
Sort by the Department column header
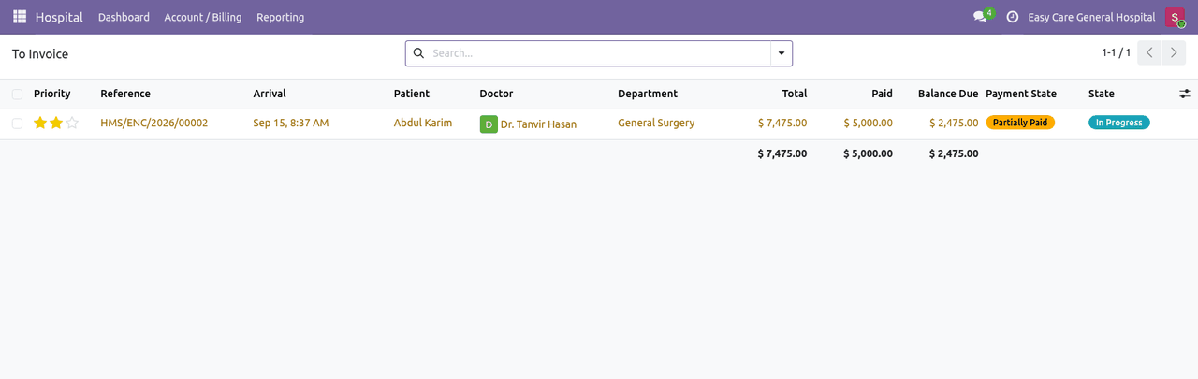click(x=648, y=93)
